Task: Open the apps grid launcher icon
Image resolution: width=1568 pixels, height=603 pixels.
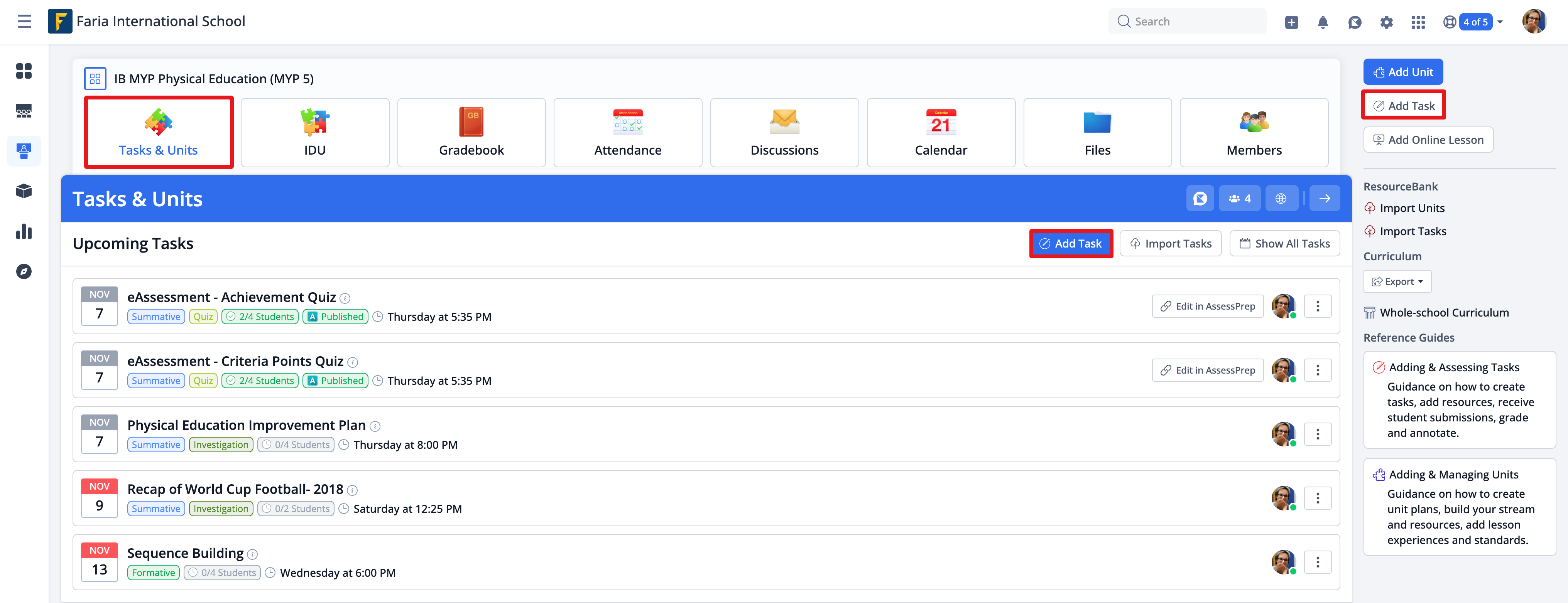Action: [1418, 22]
